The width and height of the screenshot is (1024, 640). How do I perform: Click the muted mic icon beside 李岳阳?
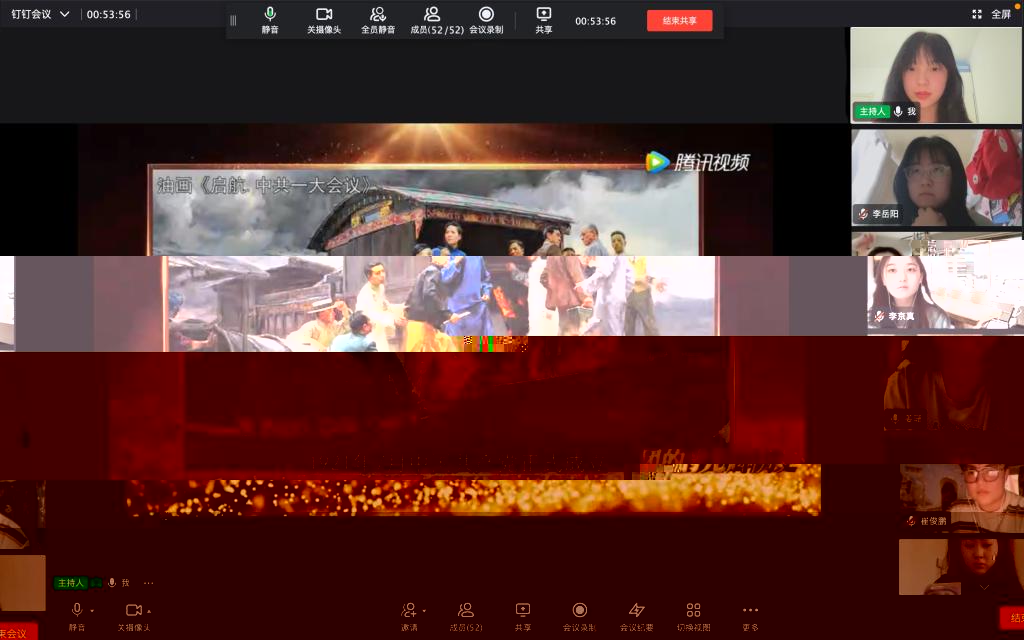(863, 214)
